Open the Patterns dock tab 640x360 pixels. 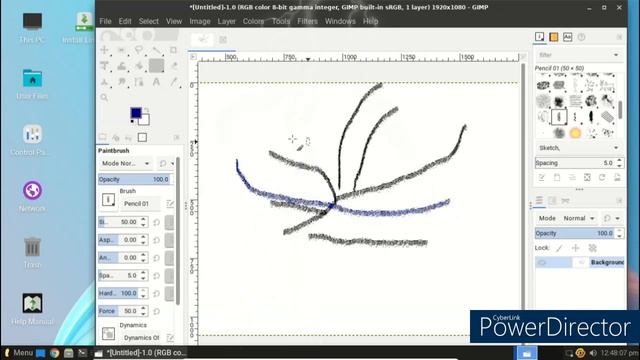(553, 37)
